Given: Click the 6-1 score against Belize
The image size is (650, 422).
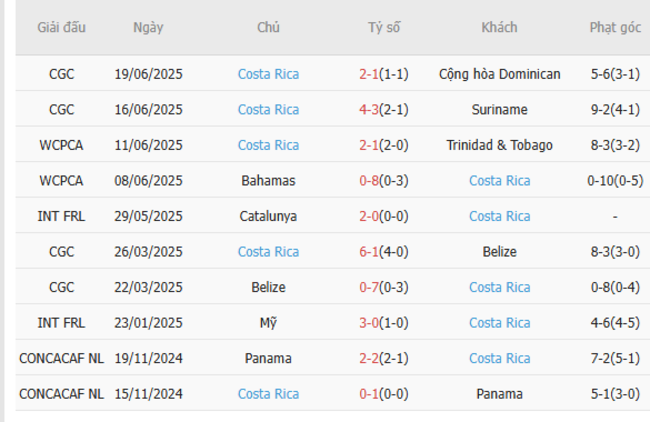Looking at the screenshot, I should [x=371, y=252].
